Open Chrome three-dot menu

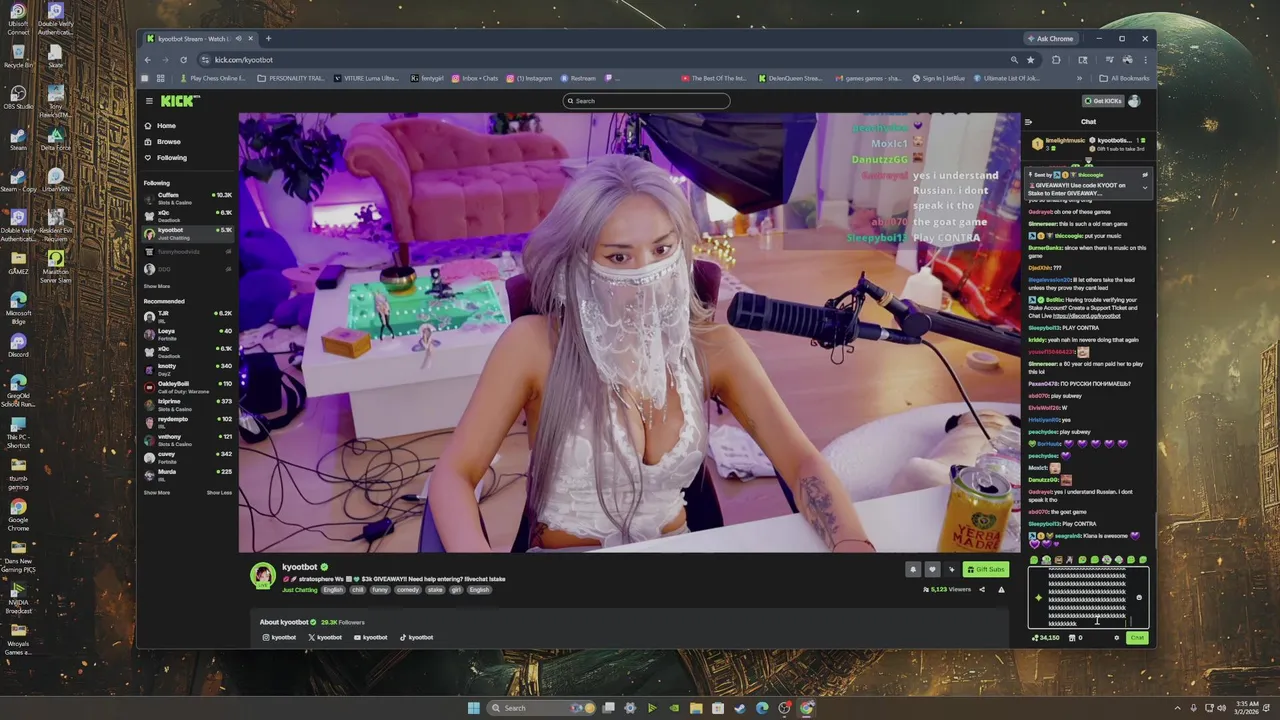tap(1145, 60)
